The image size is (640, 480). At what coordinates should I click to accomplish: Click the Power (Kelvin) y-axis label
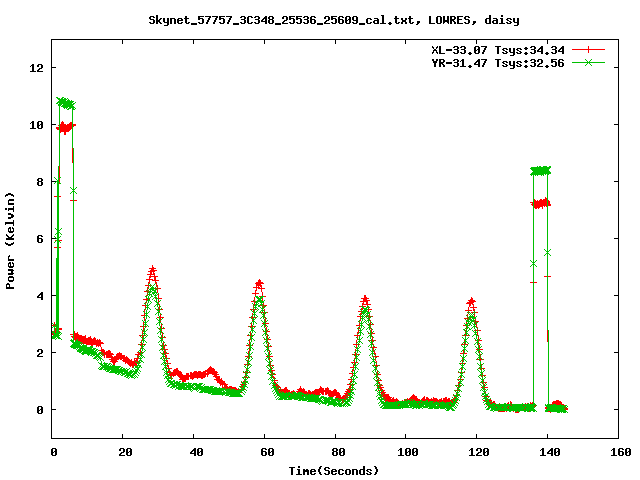click(11, 240)
